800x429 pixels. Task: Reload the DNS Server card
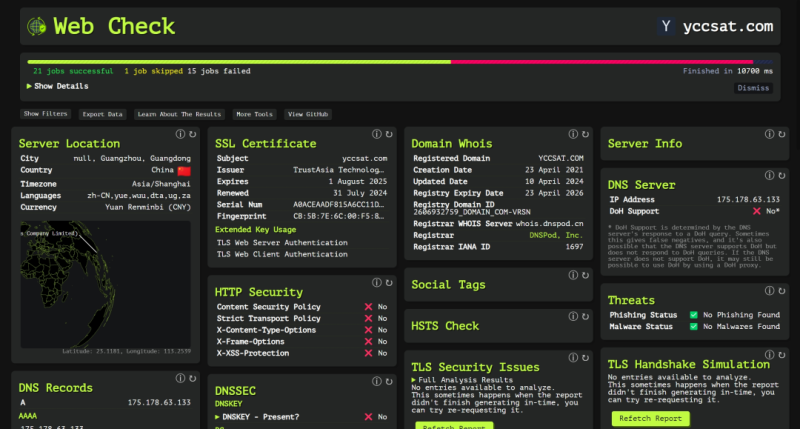[x=780, y=175]
